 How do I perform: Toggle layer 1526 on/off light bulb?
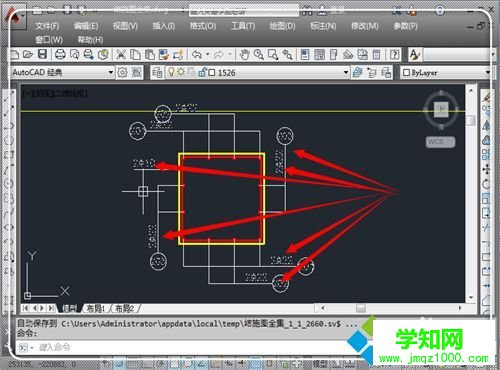[x=171, y=72]
